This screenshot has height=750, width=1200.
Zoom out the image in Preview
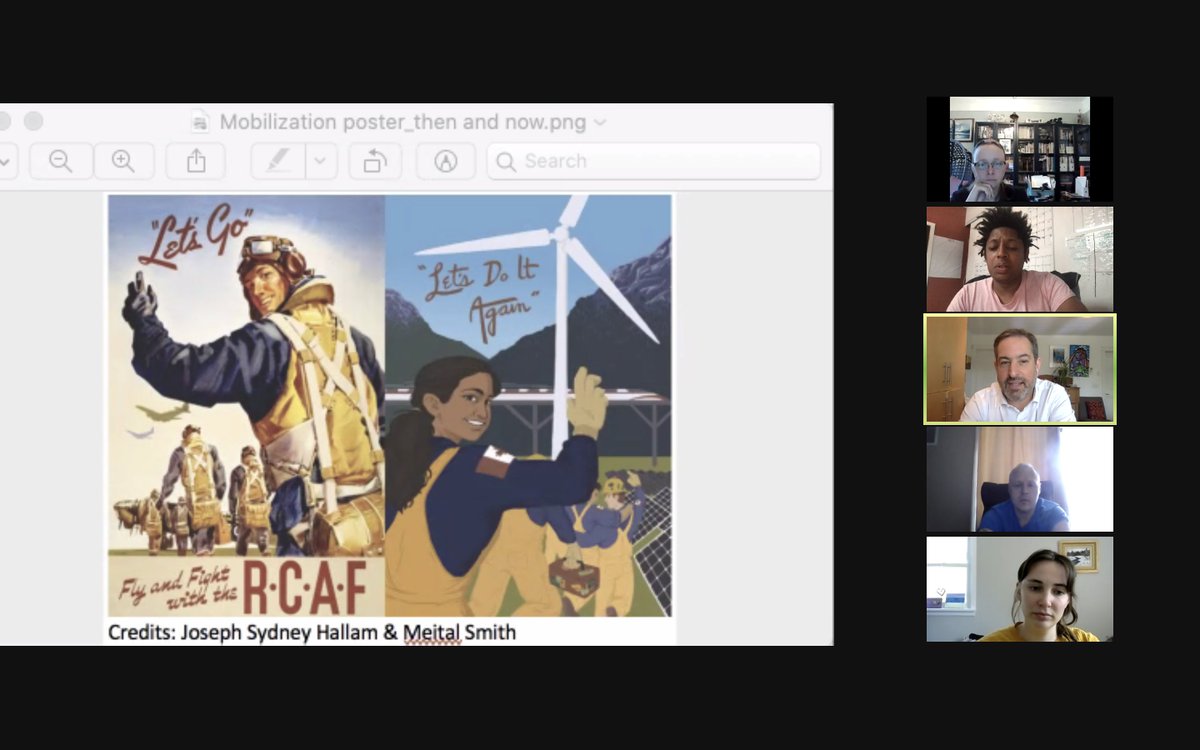[61, 161]
